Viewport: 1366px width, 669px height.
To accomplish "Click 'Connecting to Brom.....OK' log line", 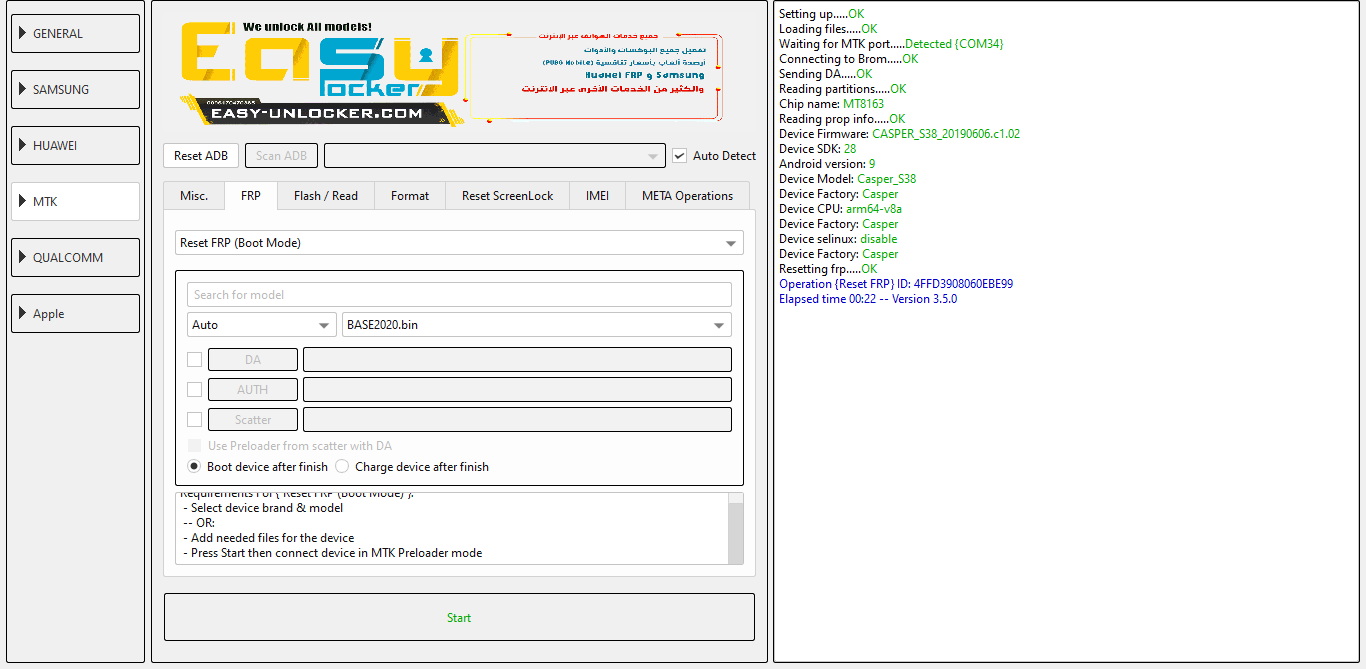I will tap(848, 59).
